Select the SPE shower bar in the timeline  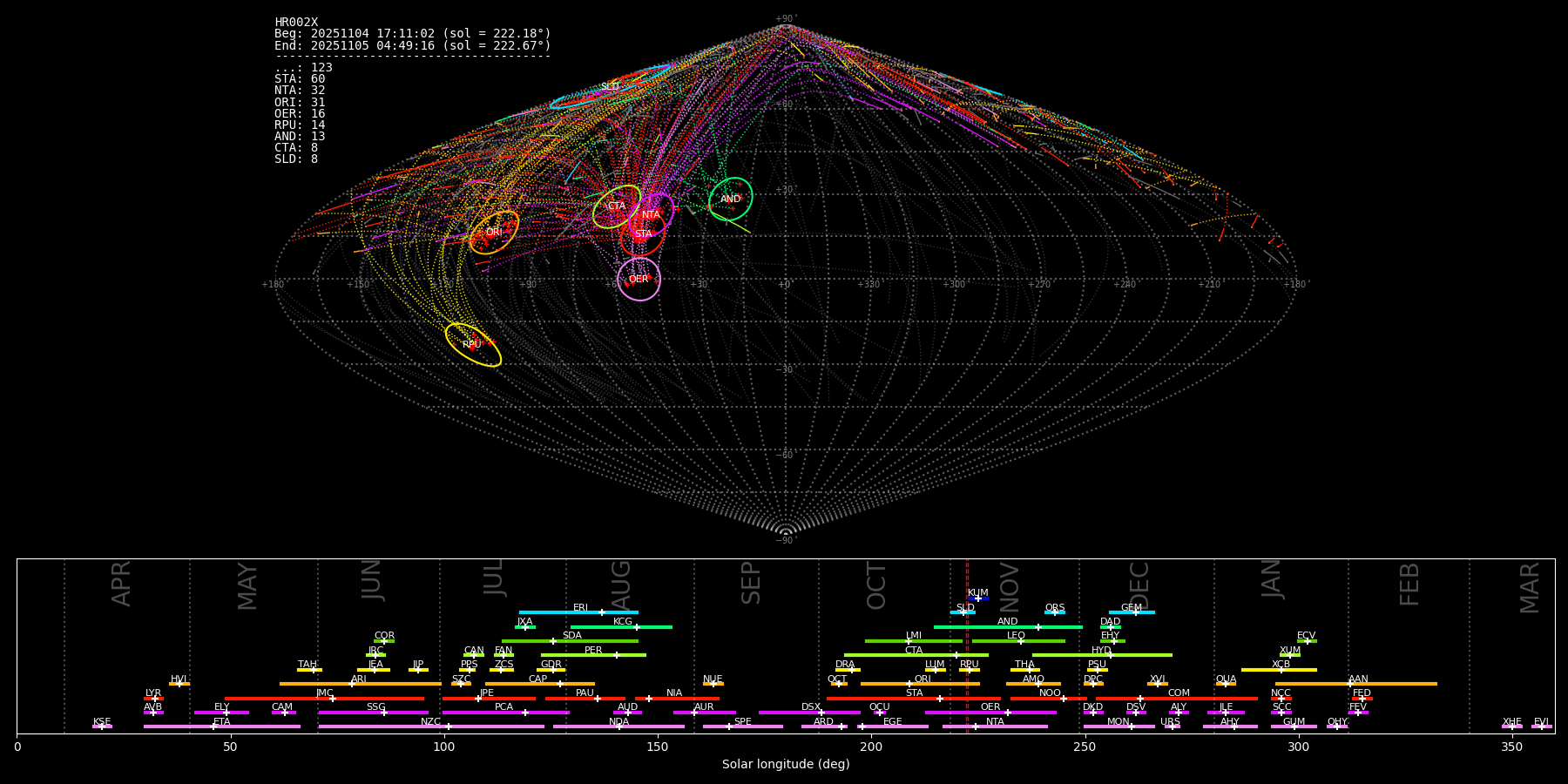coord(743,727)
